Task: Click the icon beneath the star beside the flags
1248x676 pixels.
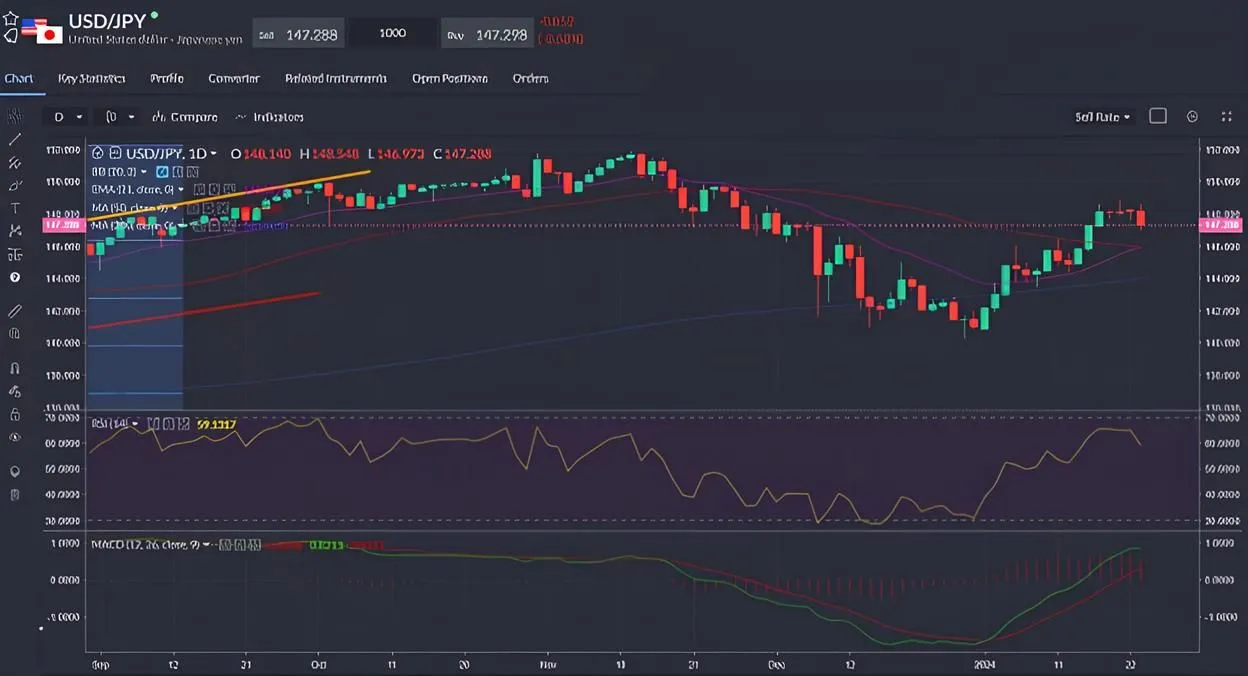Action: tap(11, 36)
